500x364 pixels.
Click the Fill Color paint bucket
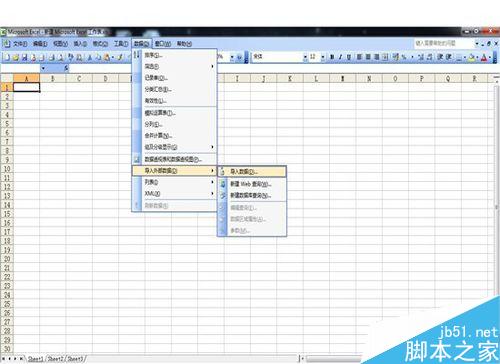(471, 57)
